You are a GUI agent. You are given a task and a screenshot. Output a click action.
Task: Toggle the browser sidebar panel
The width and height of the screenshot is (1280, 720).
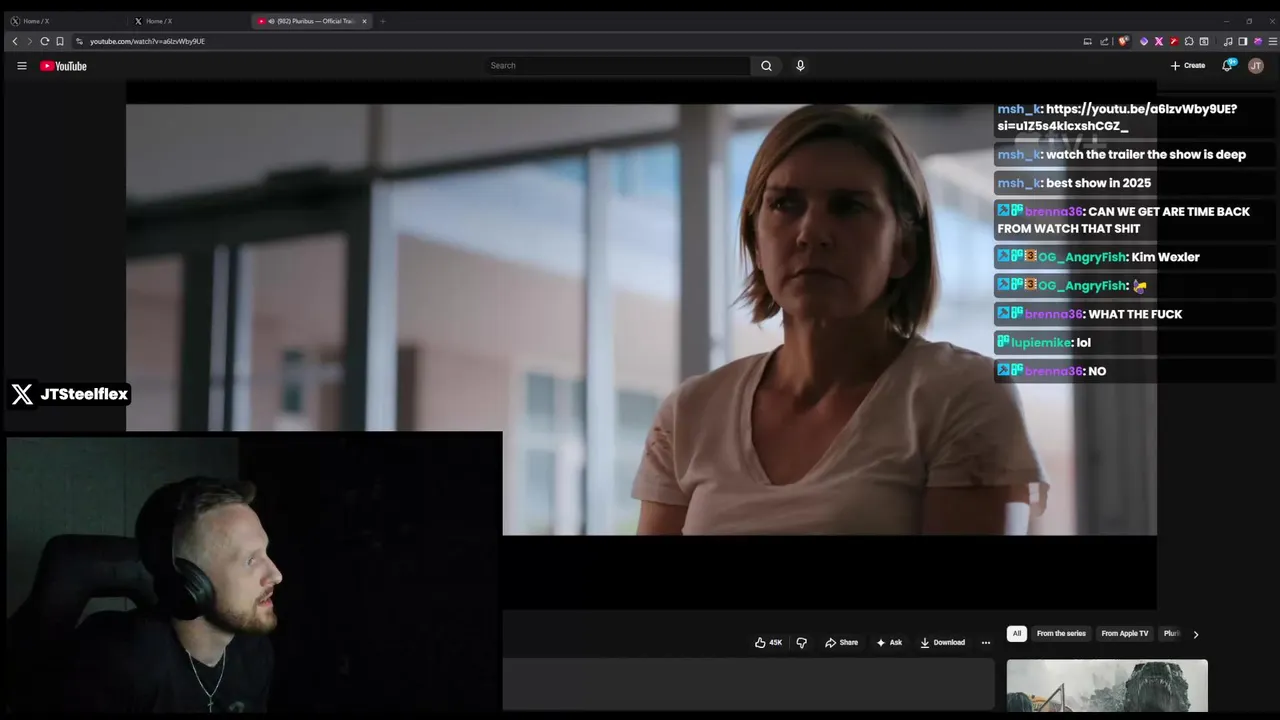click(x=1243, y=41)
